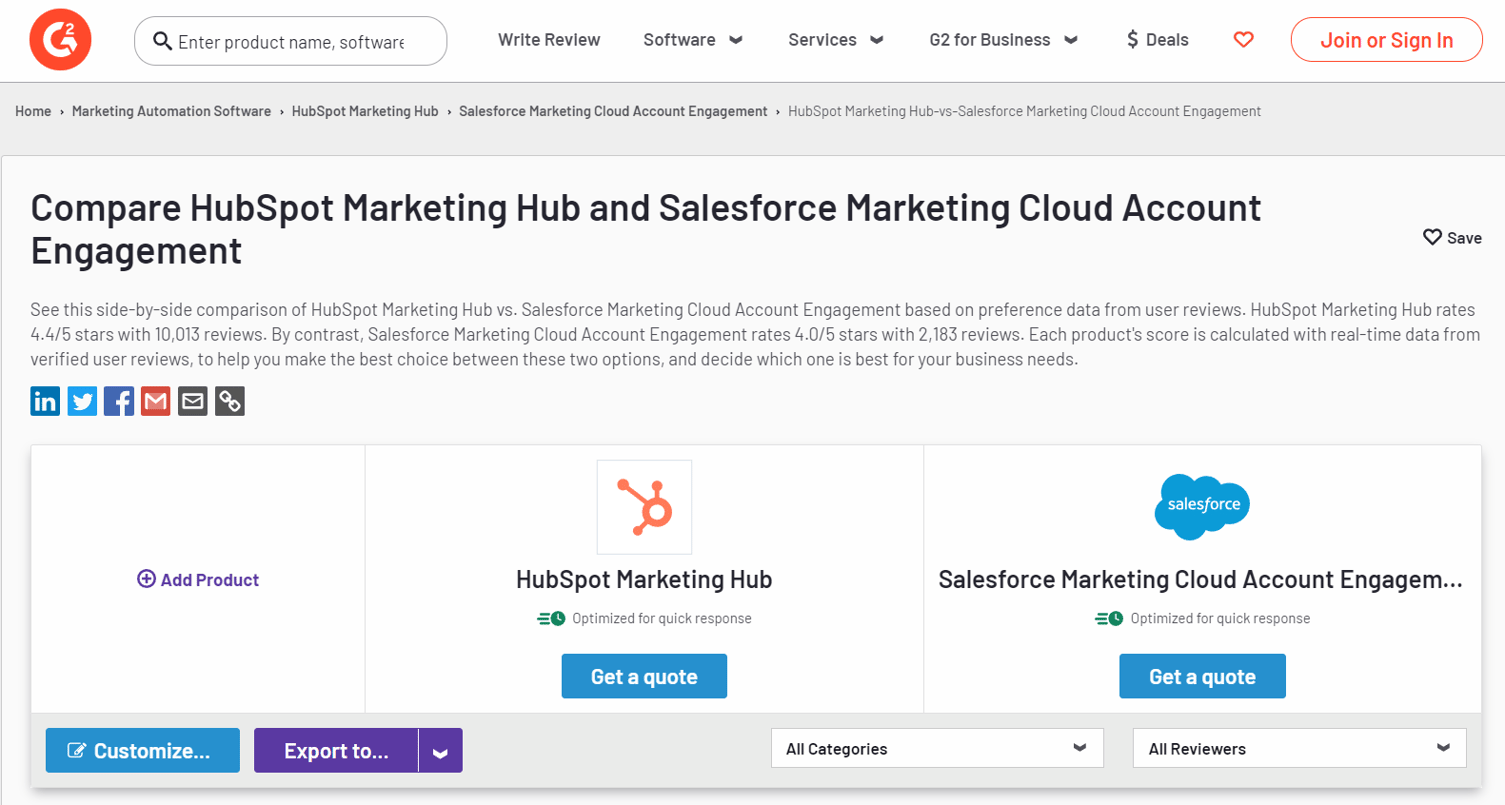
Task: Copy the comparison page link icon
Action: [229, 400]
